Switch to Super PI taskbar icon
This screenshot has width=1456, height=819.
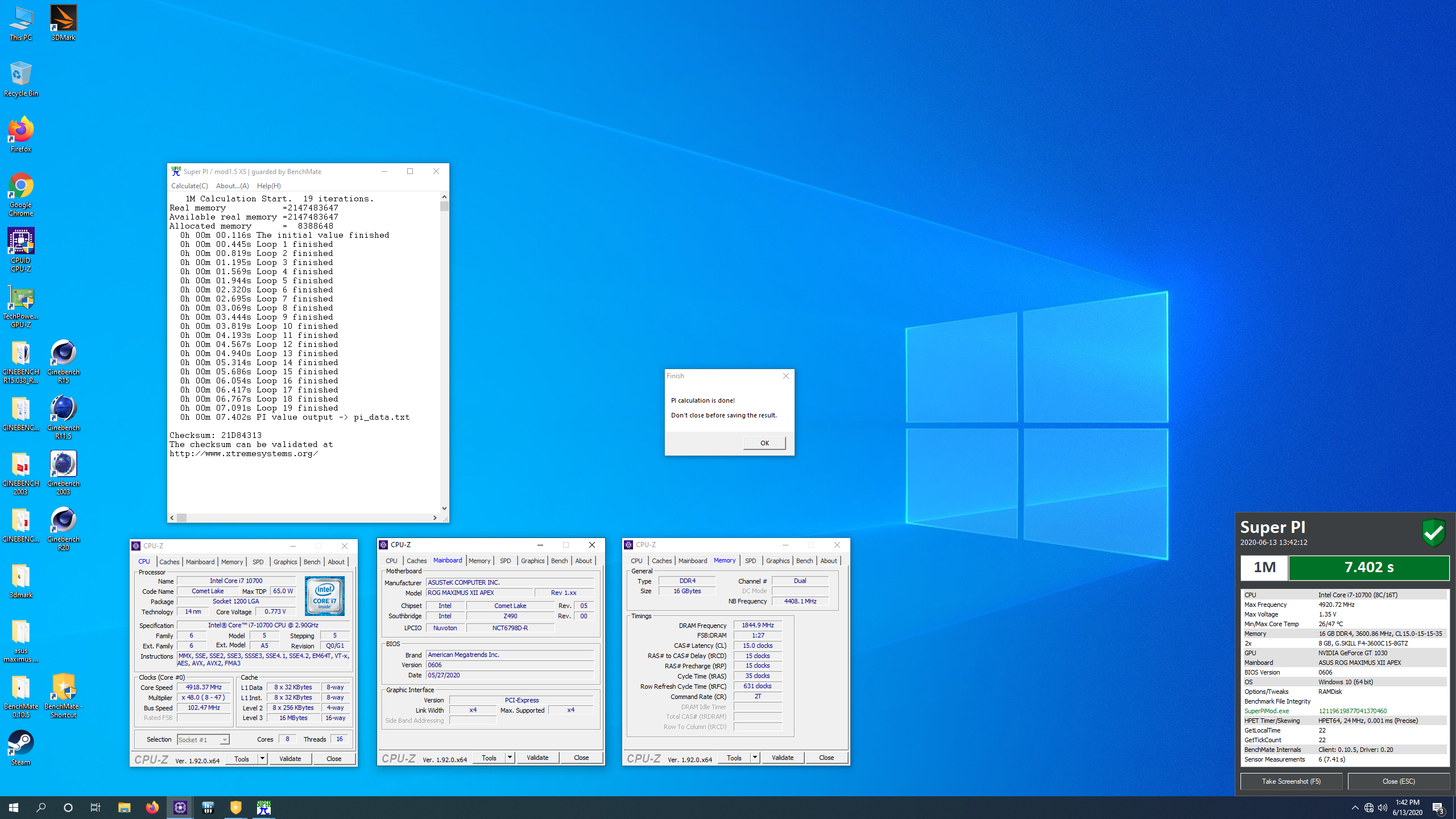[263, 808]
